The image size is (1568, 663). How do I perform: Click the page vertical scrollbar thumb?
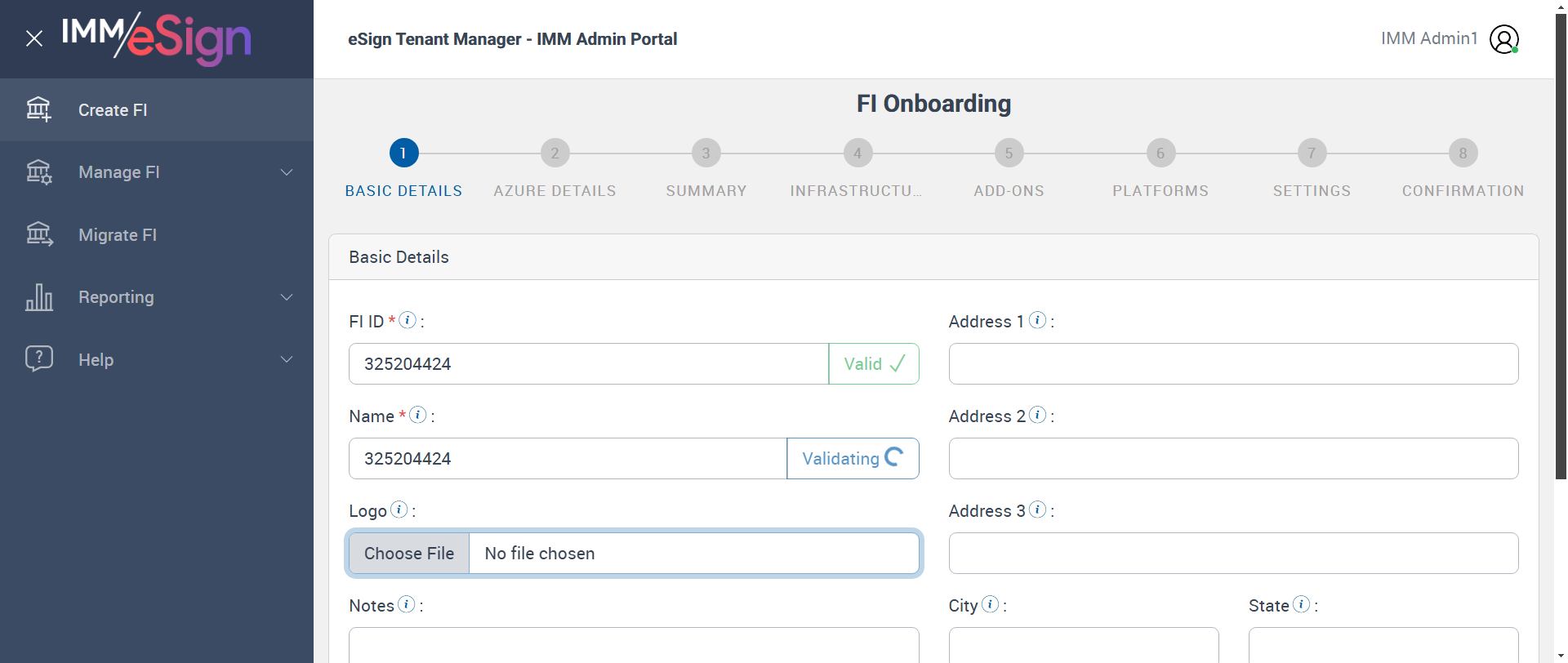point(1561,245)
